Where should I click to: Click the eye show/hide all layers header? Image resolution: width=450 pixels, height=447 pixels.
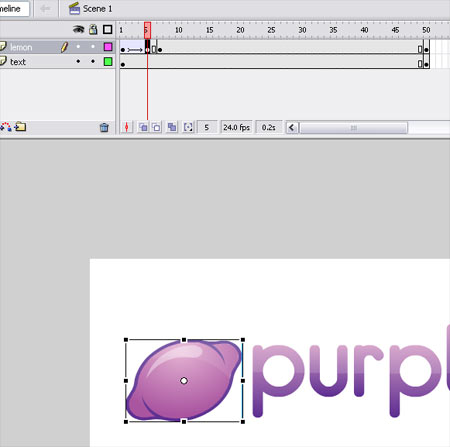click(x=79, y=29)
